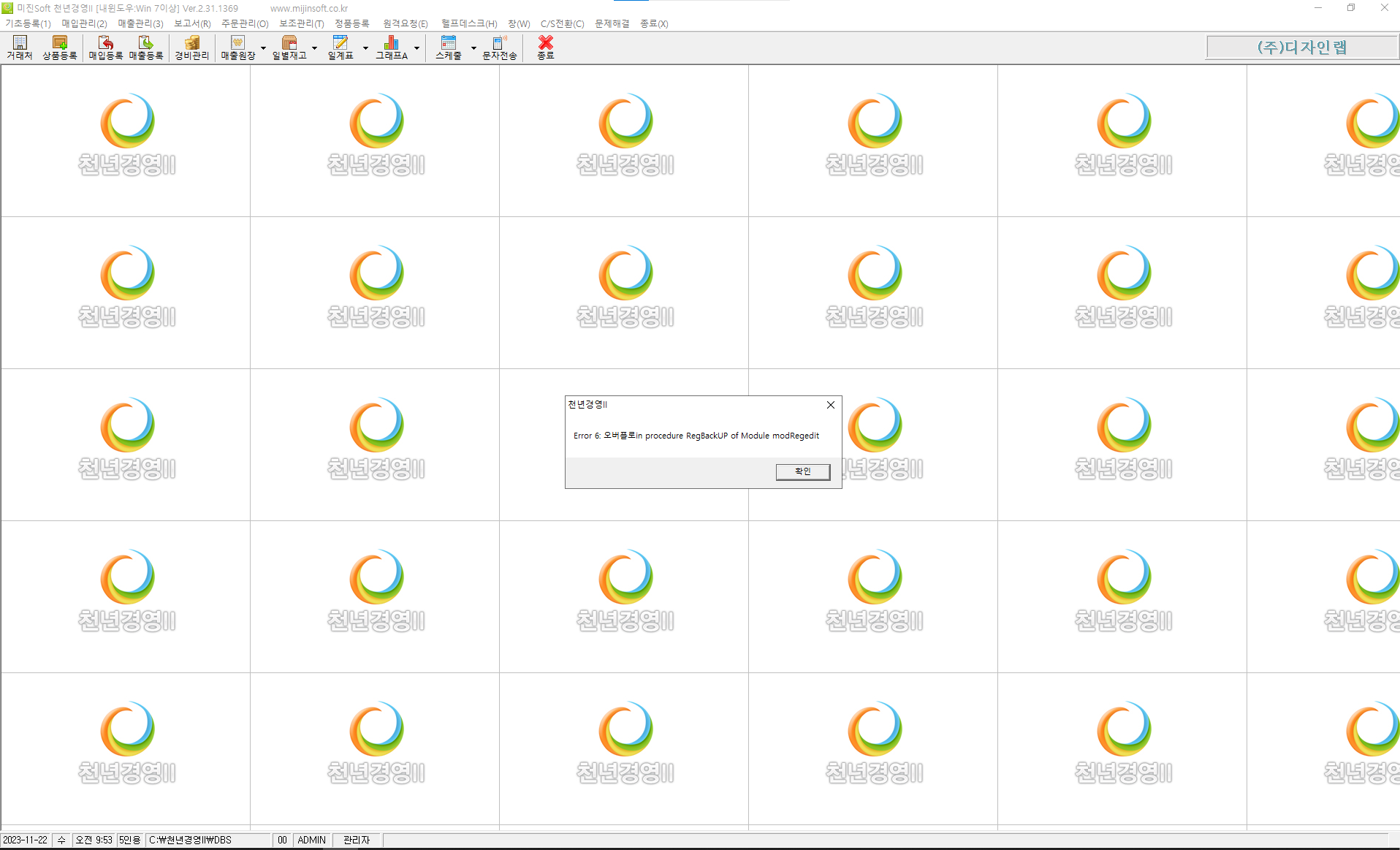The image size is (1400, 850).
Task: Open 문자전송 SMS sending
Action: point(500,48)
